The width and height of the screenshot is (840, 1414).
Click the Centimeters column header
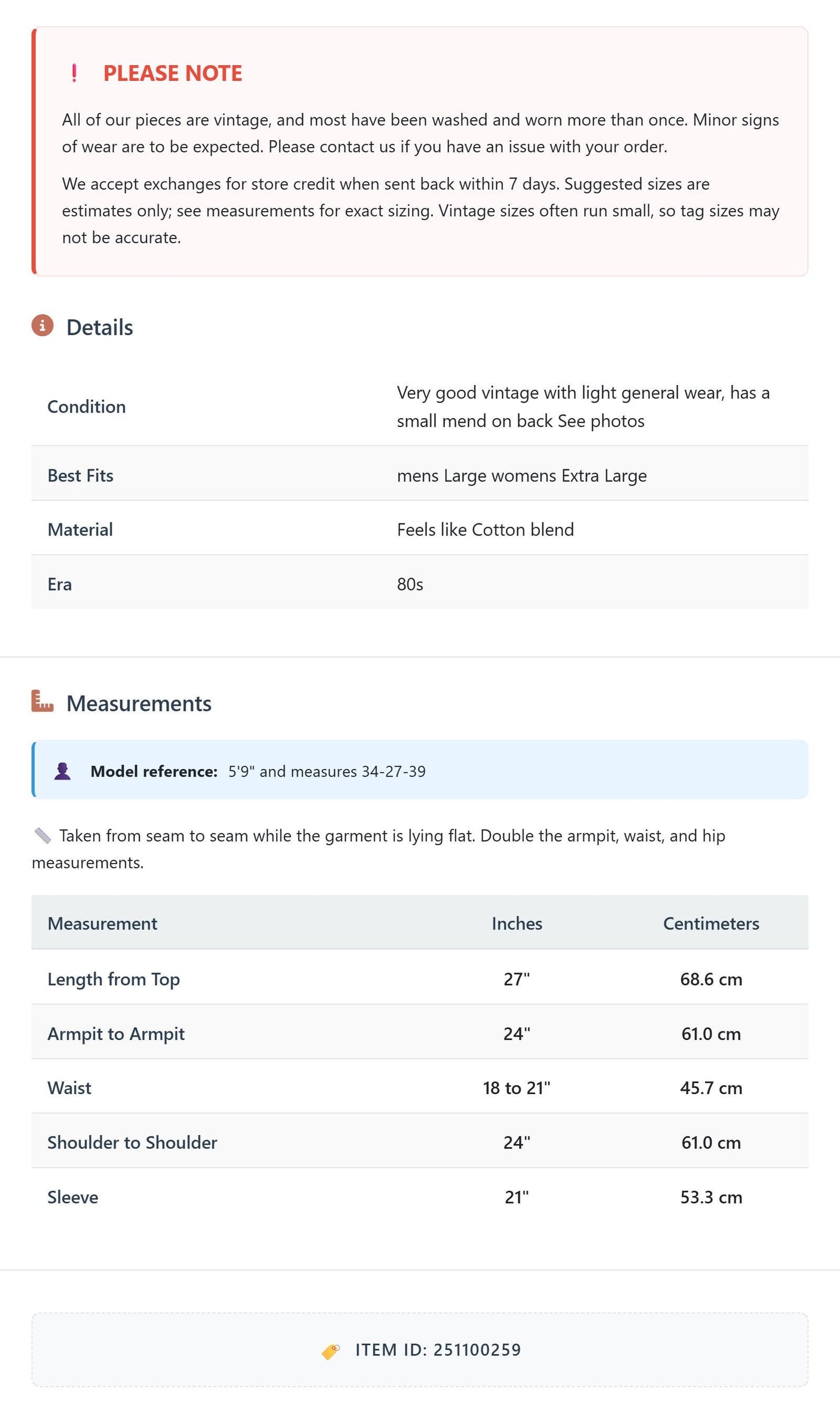click(711, 924)
